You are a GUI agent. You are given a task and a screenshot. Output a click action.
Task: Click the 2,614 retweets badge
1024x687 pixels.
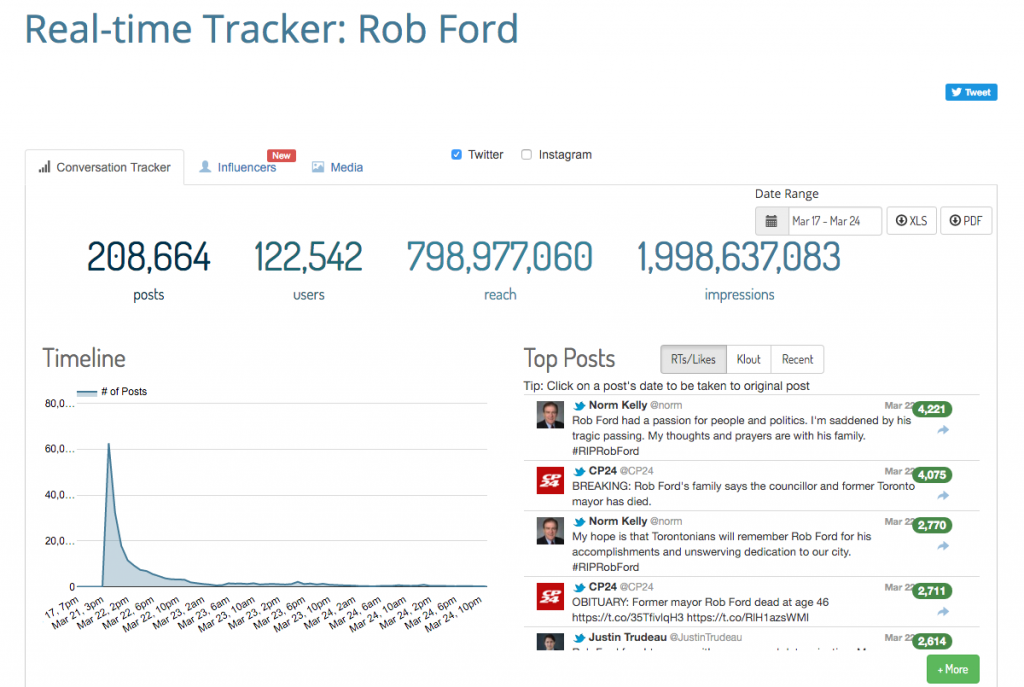[x=932, y=641]
